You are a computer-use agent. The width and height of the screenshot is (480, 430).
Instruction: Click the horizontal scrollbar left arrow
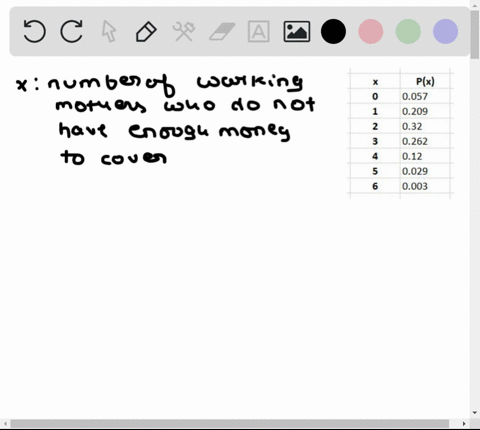tap(5, 424)
